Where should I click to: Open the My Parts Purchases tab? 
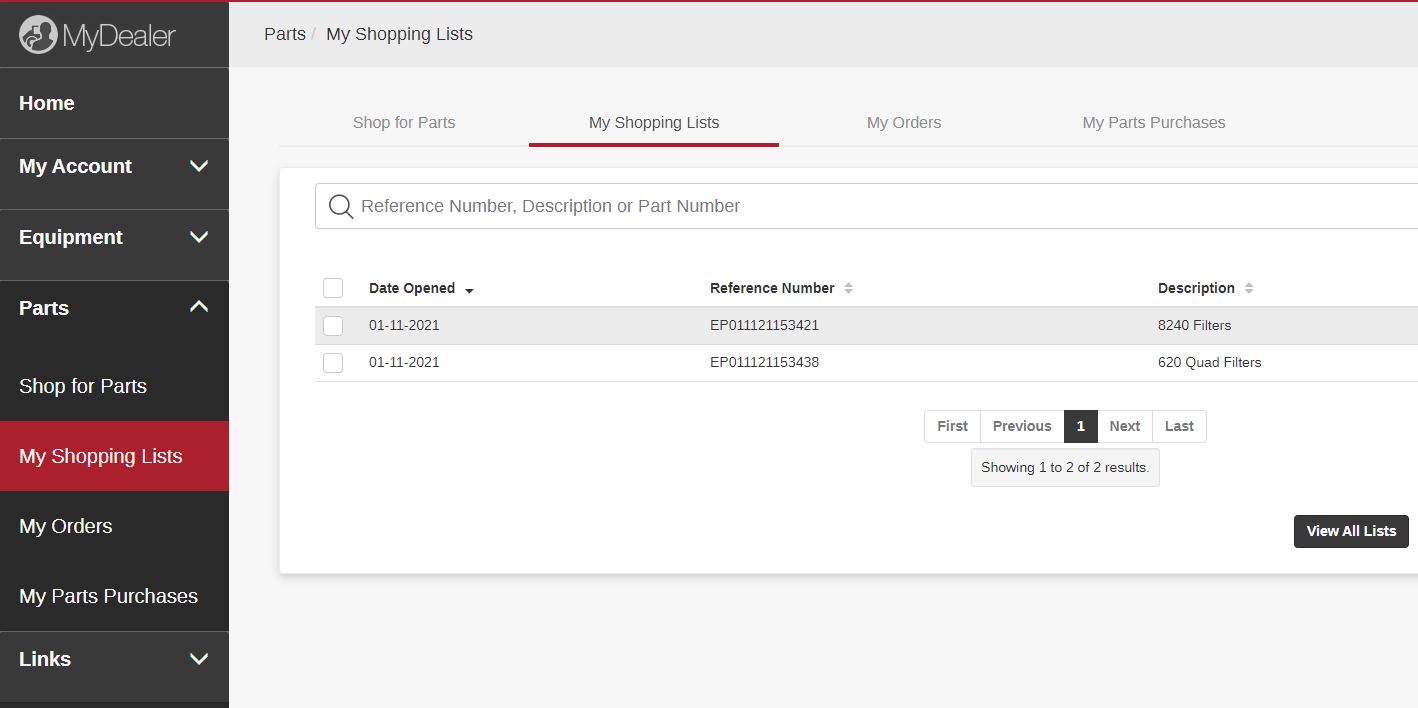[1153, 122]
